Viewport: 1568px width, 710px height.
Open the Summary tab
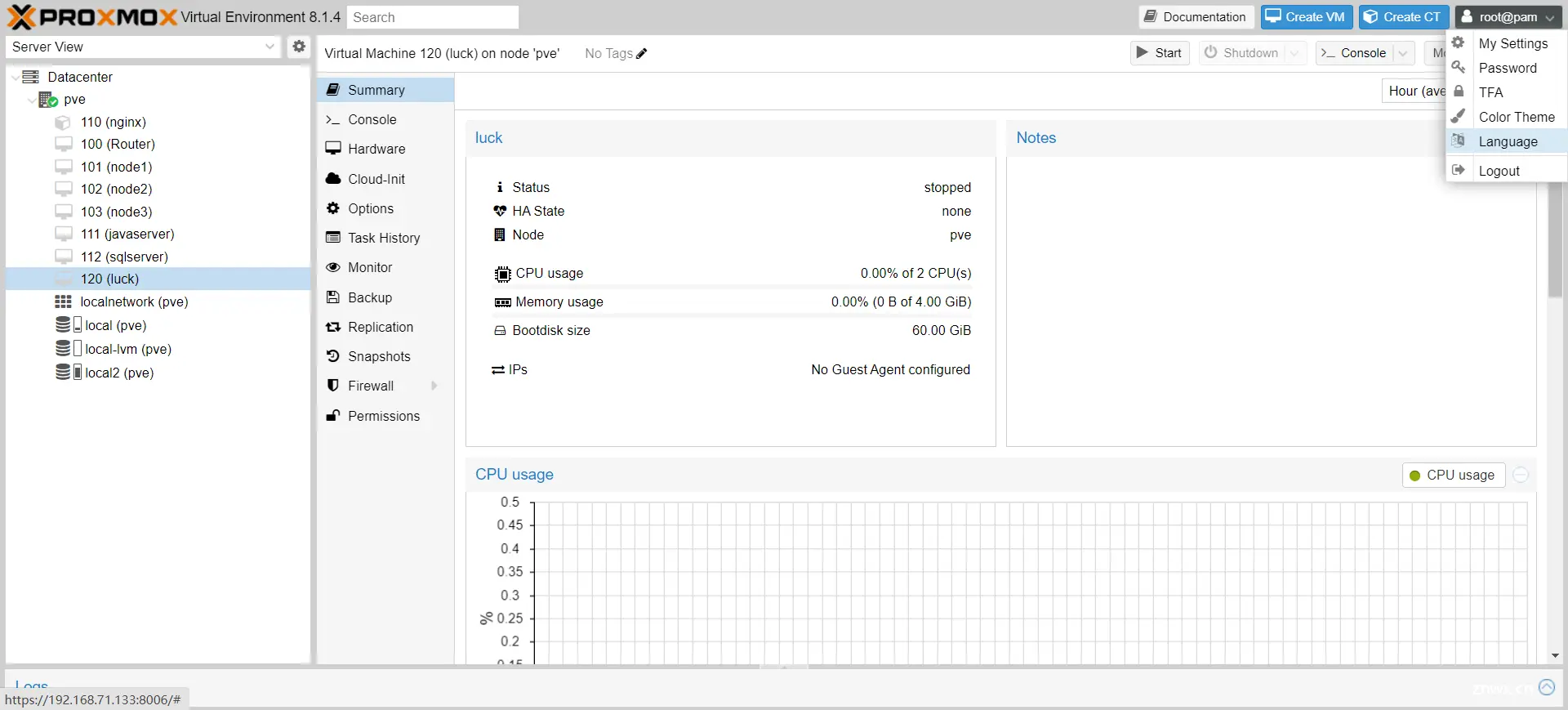pyautogui.click(x=385, y=90)
